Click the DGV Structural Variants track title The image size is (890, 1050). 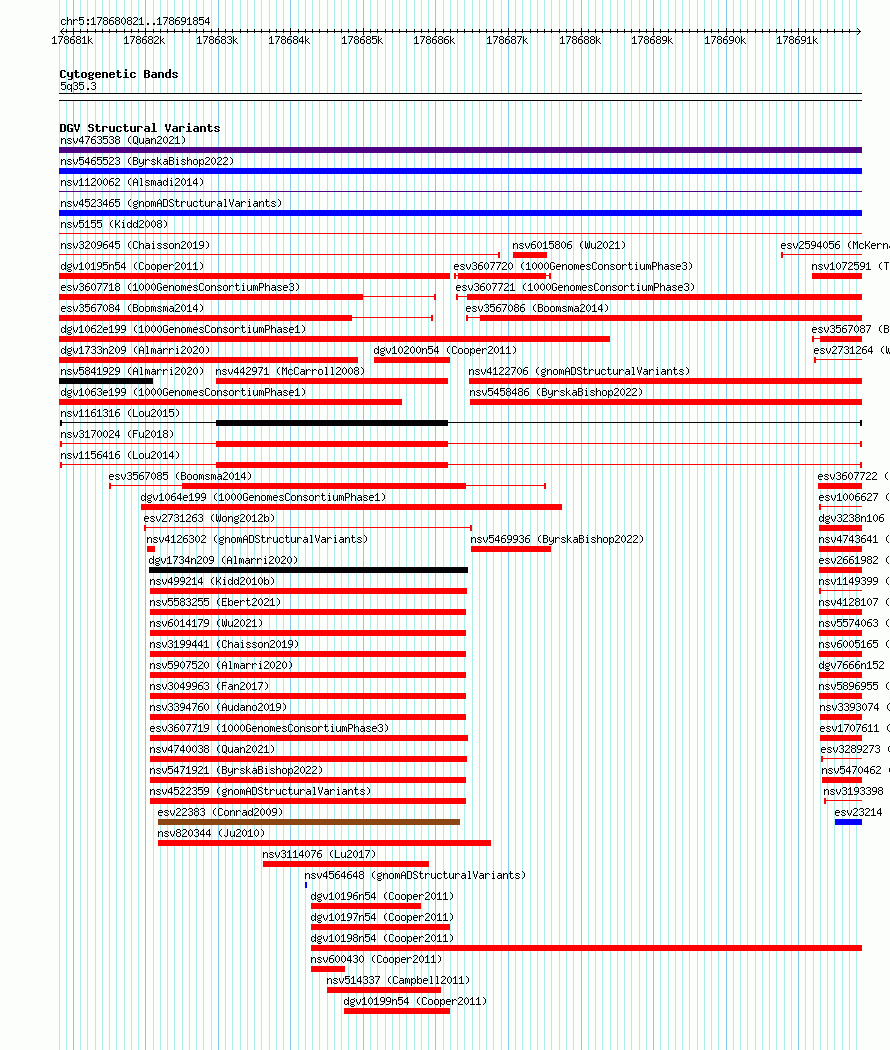pos(140,128)
